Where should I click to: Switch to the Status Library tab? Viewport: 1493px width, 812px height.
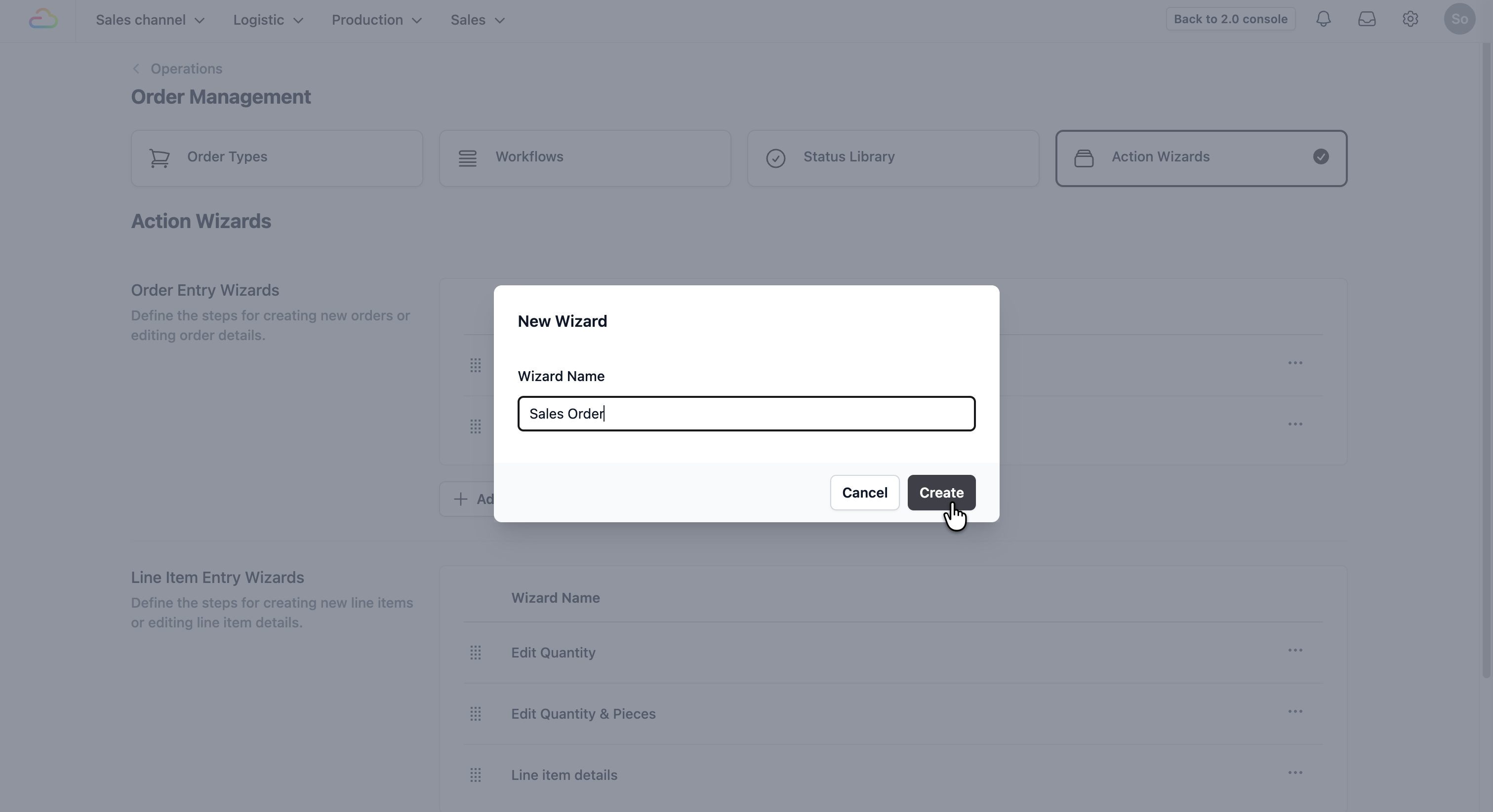point(892,158)
